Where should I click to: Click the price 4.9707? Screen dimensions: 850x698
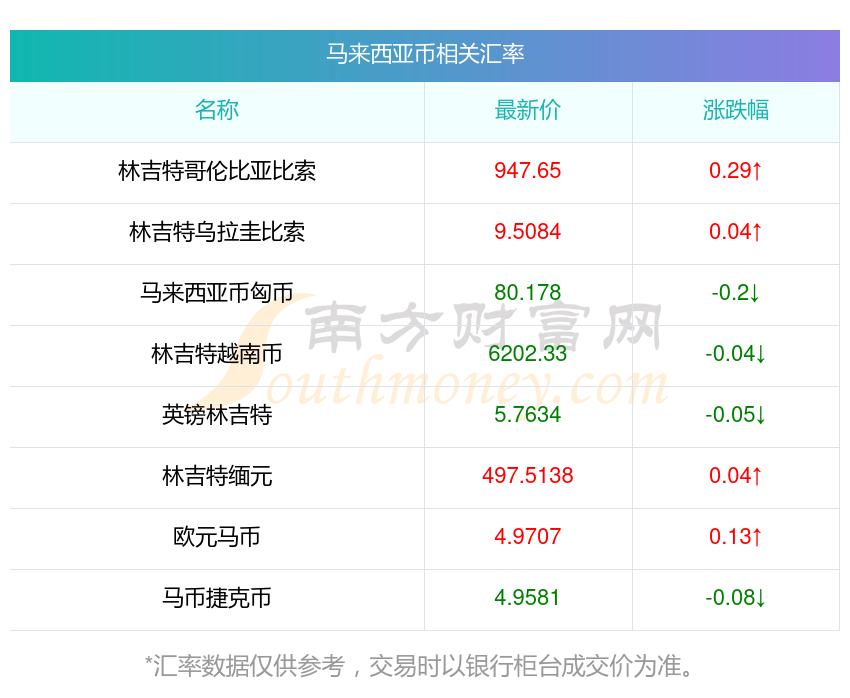[527, 537]
